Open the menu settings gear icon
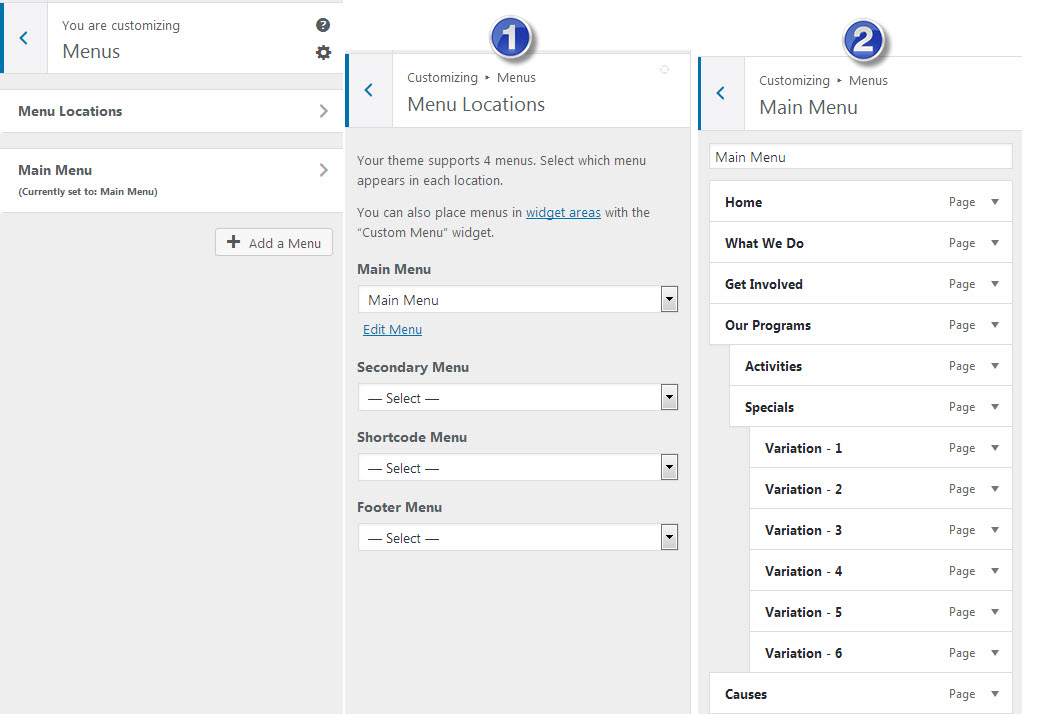 [323, 52]
